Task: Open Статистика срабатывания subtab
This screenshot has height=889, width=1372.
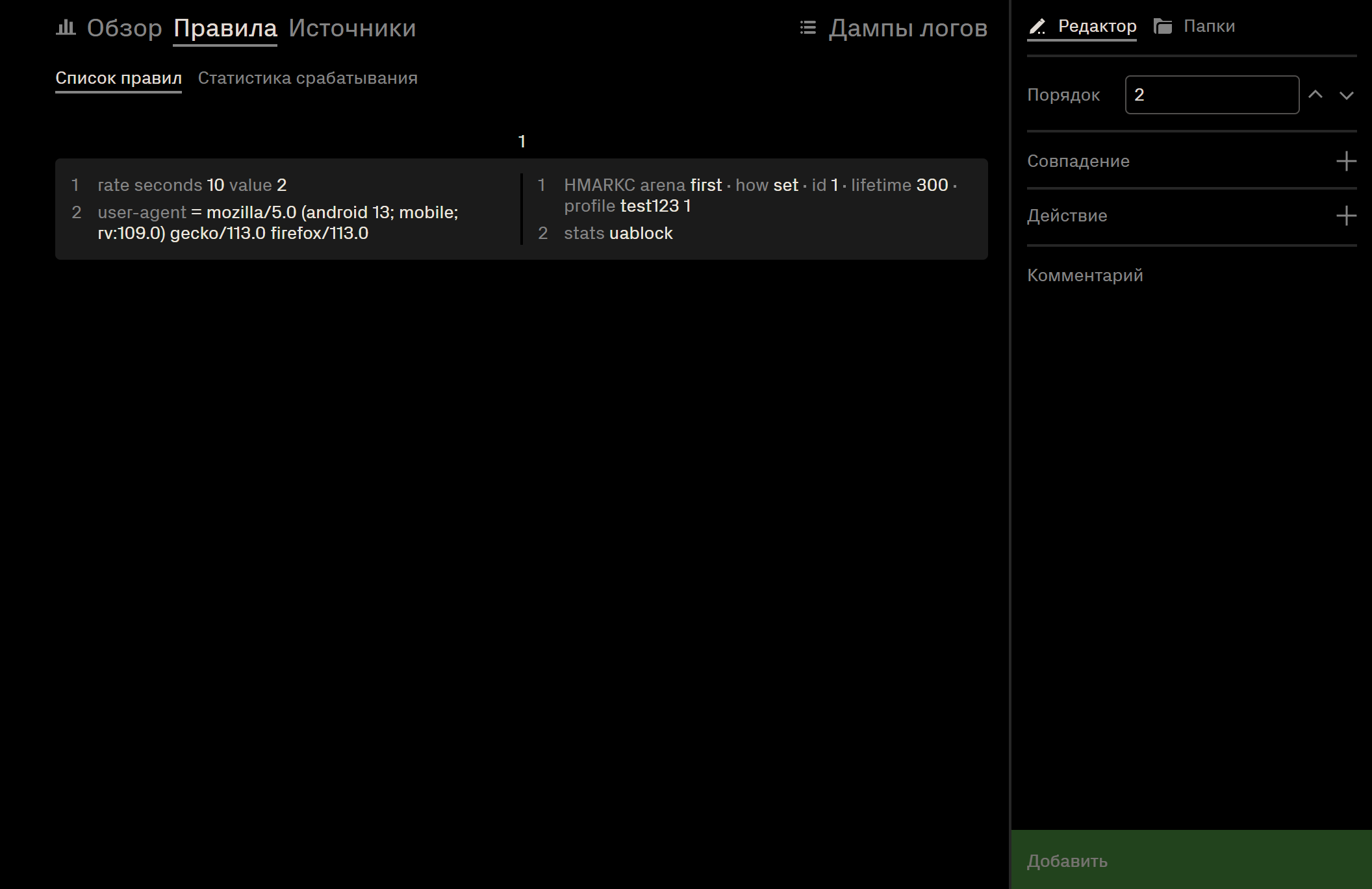Action: 308,78
